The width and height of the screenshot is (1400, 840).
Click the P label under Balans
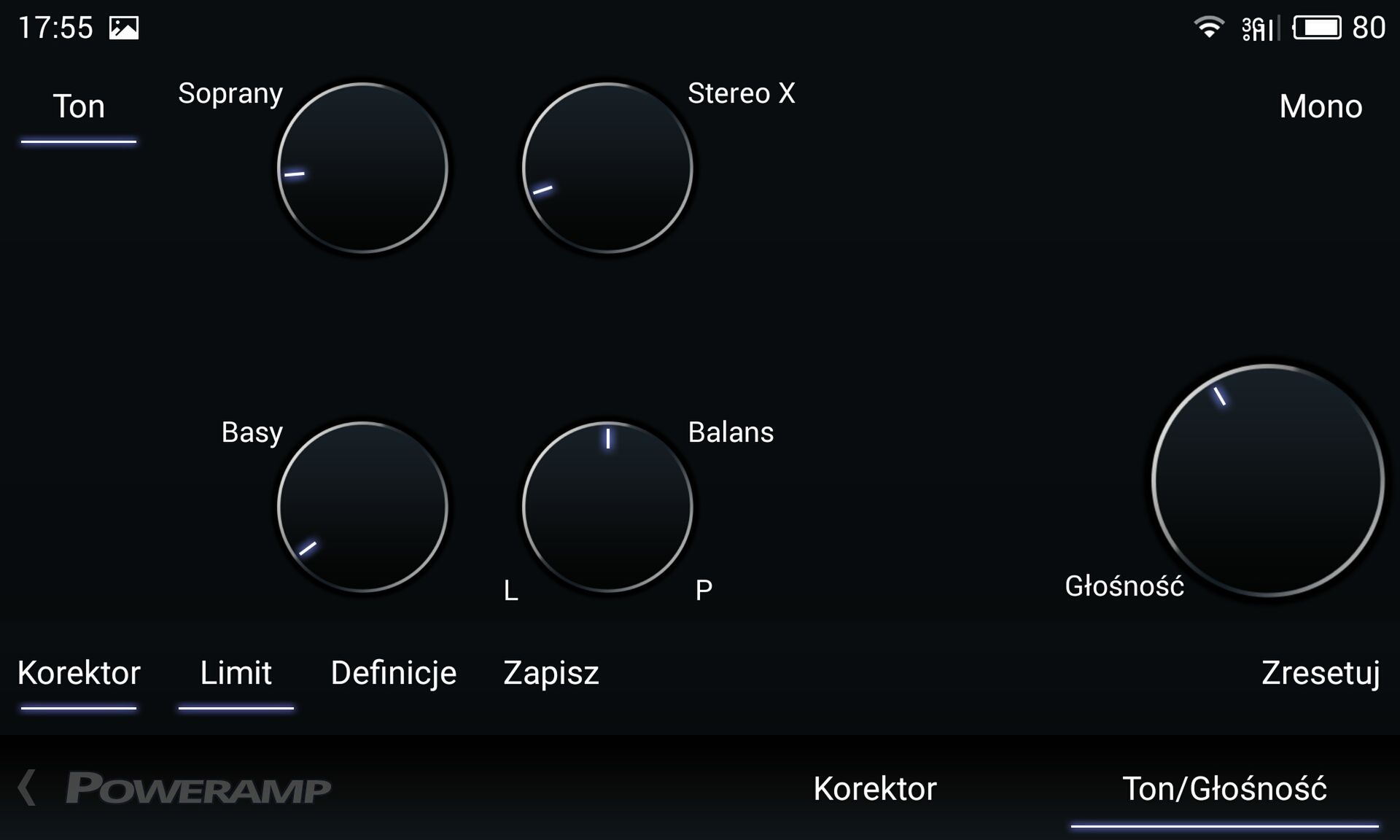coord(704,591)
